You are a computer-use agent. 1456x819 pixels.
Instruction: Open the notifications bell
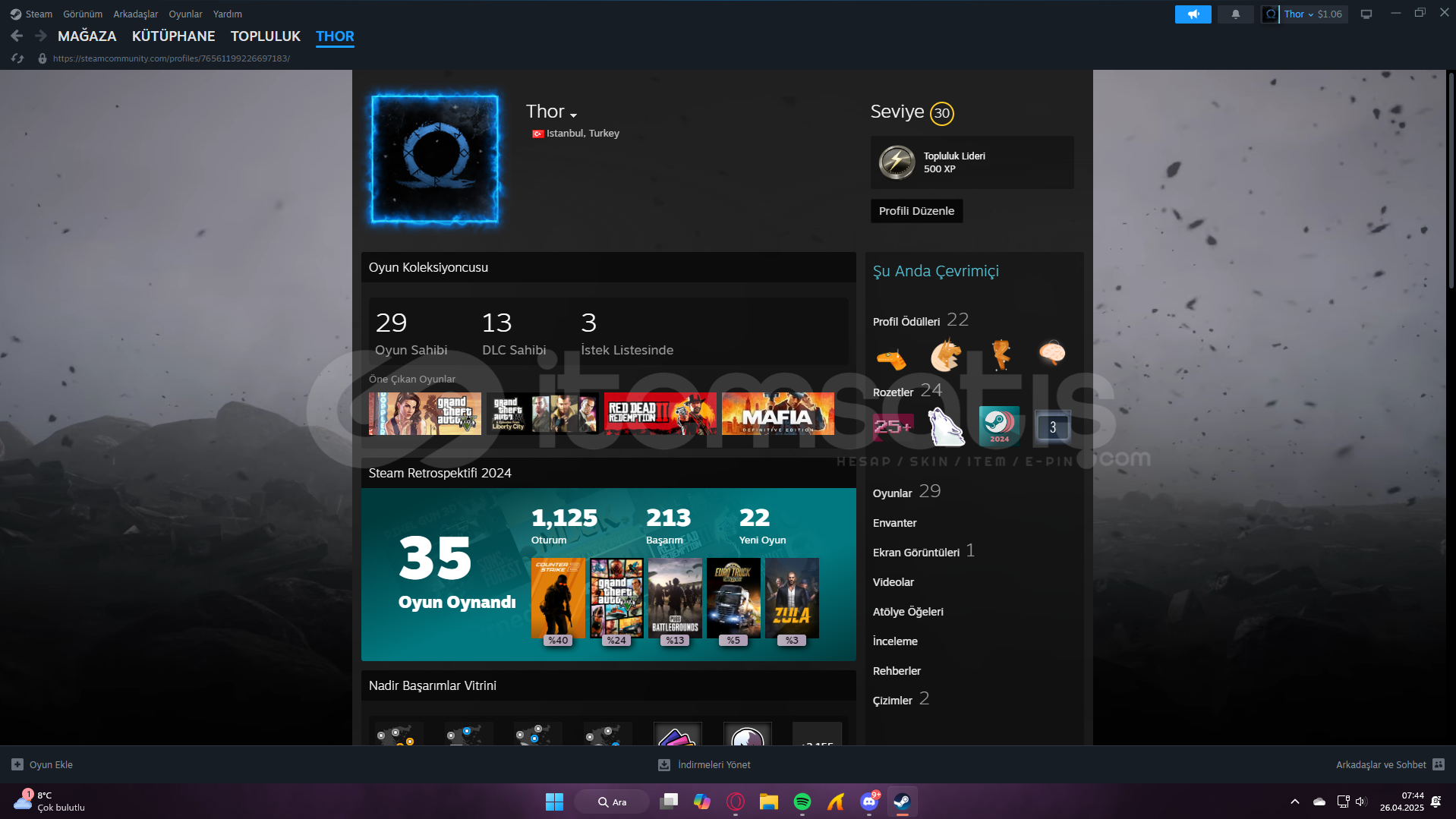point(1235,14)
